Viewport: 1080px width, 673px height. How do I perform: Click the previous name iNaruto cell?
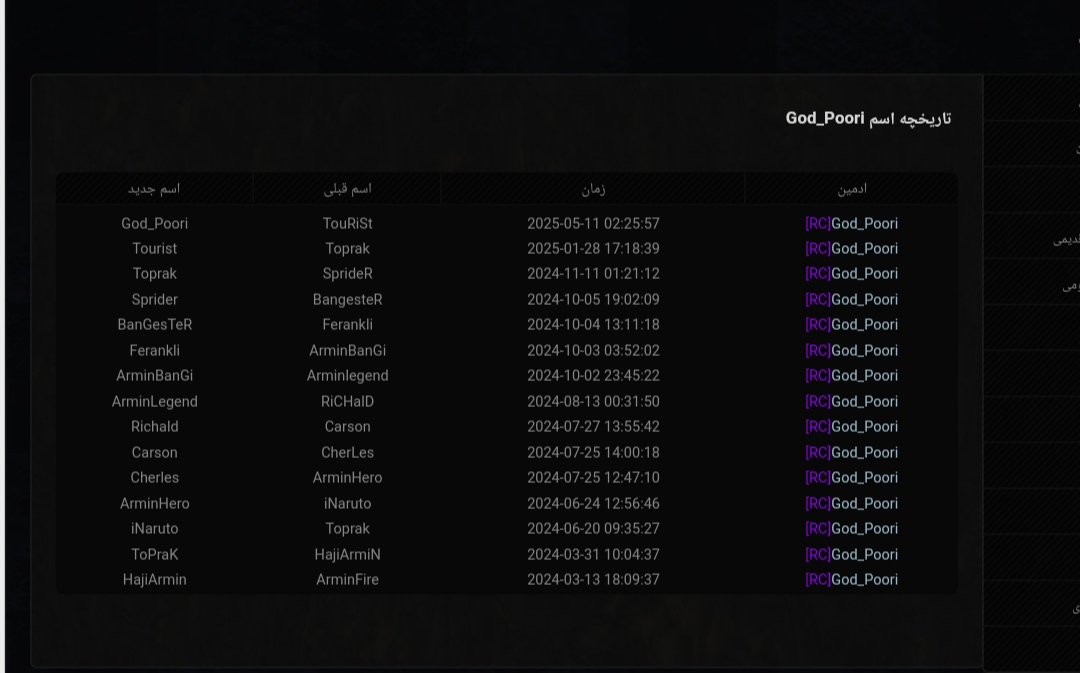point(347,504)
